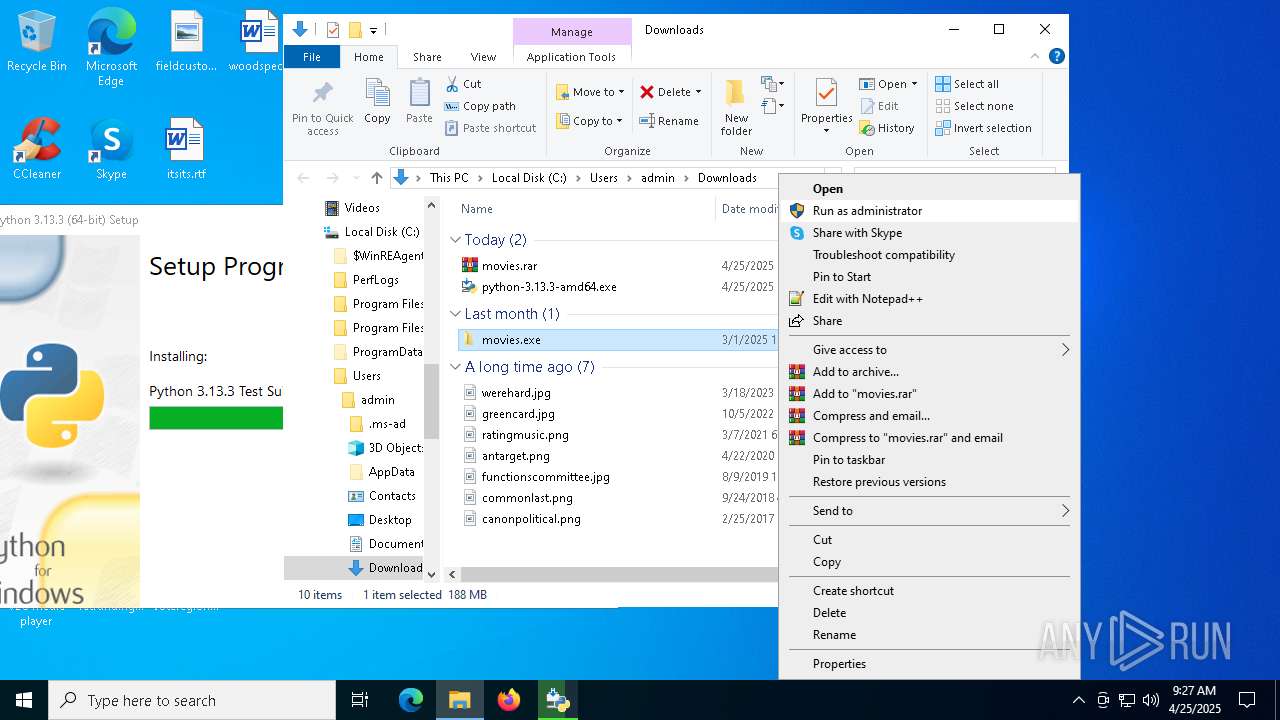Collapse the A long time ago group
Image resolution: width=1280 pixels, height=720 pixels.
point(456,367)
